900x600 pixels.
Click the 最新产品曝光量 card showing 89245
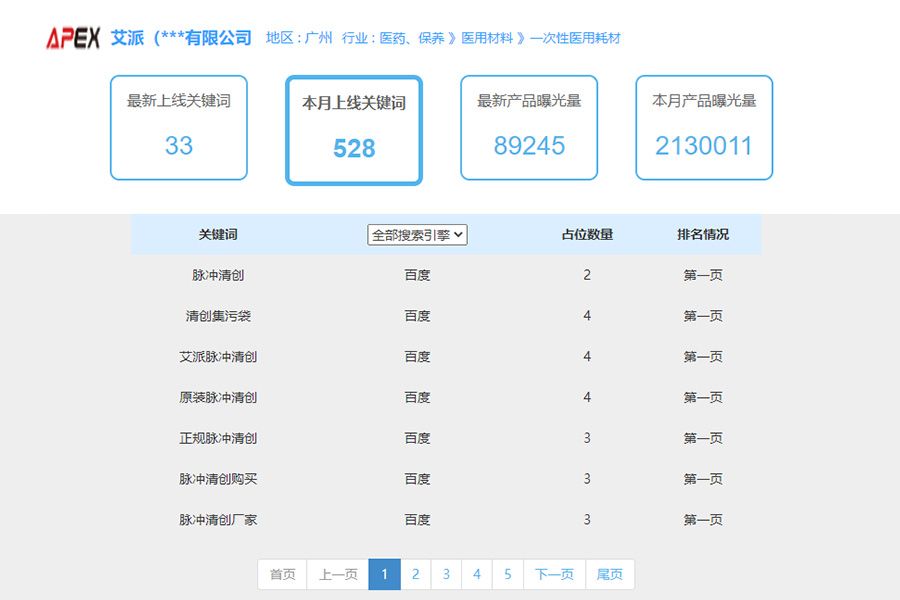[x=528, y=128]
